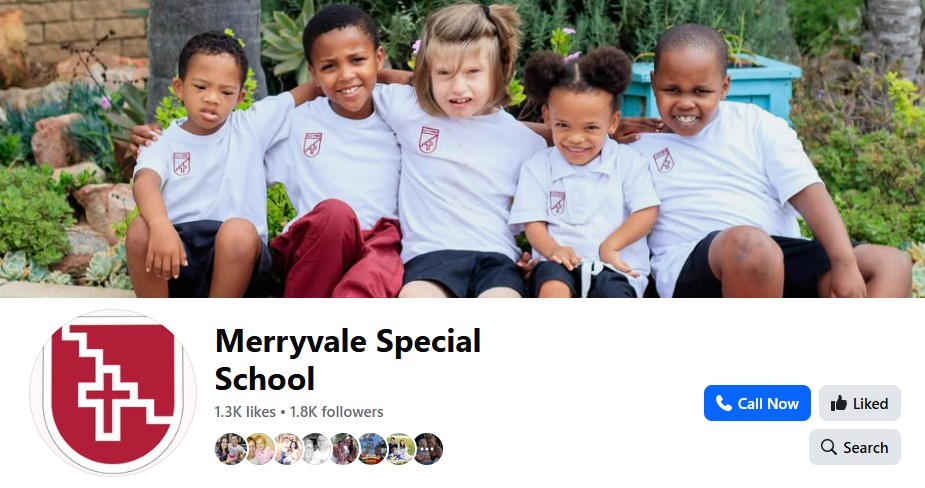Screen dimensions: 925x488
Task: Open the black-and-white follower avatar
Action: point(316,449)
